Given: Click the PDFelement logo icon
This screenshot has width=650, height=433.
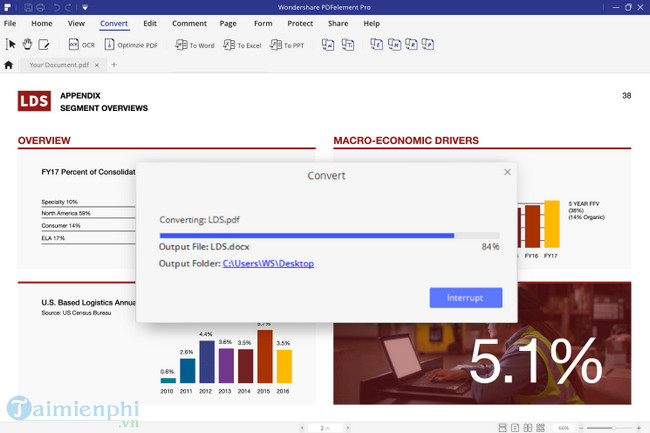Looking at the screenshot, I should [7, 7].
